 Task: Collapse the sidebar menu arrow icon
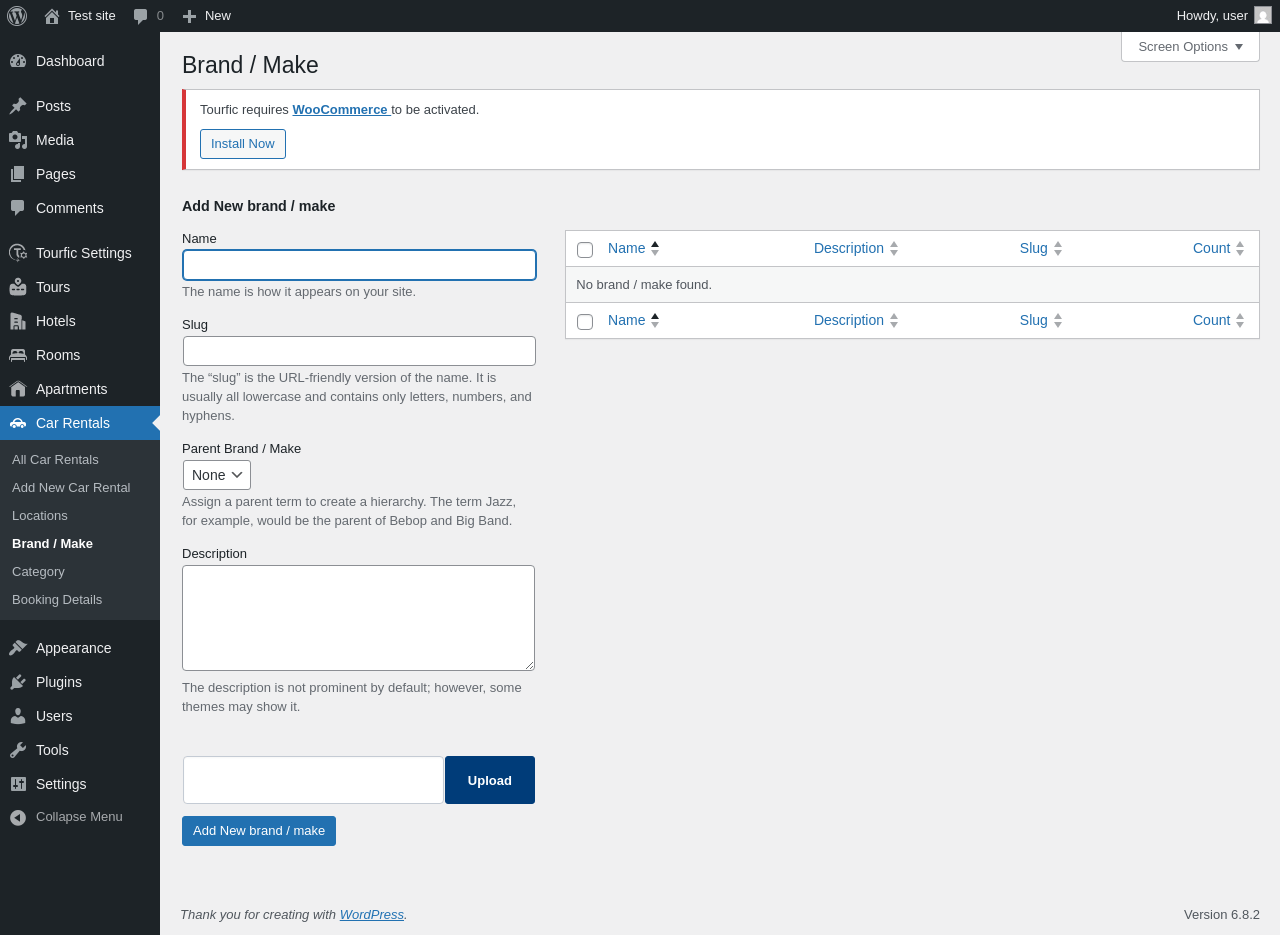tap(18, 817)
